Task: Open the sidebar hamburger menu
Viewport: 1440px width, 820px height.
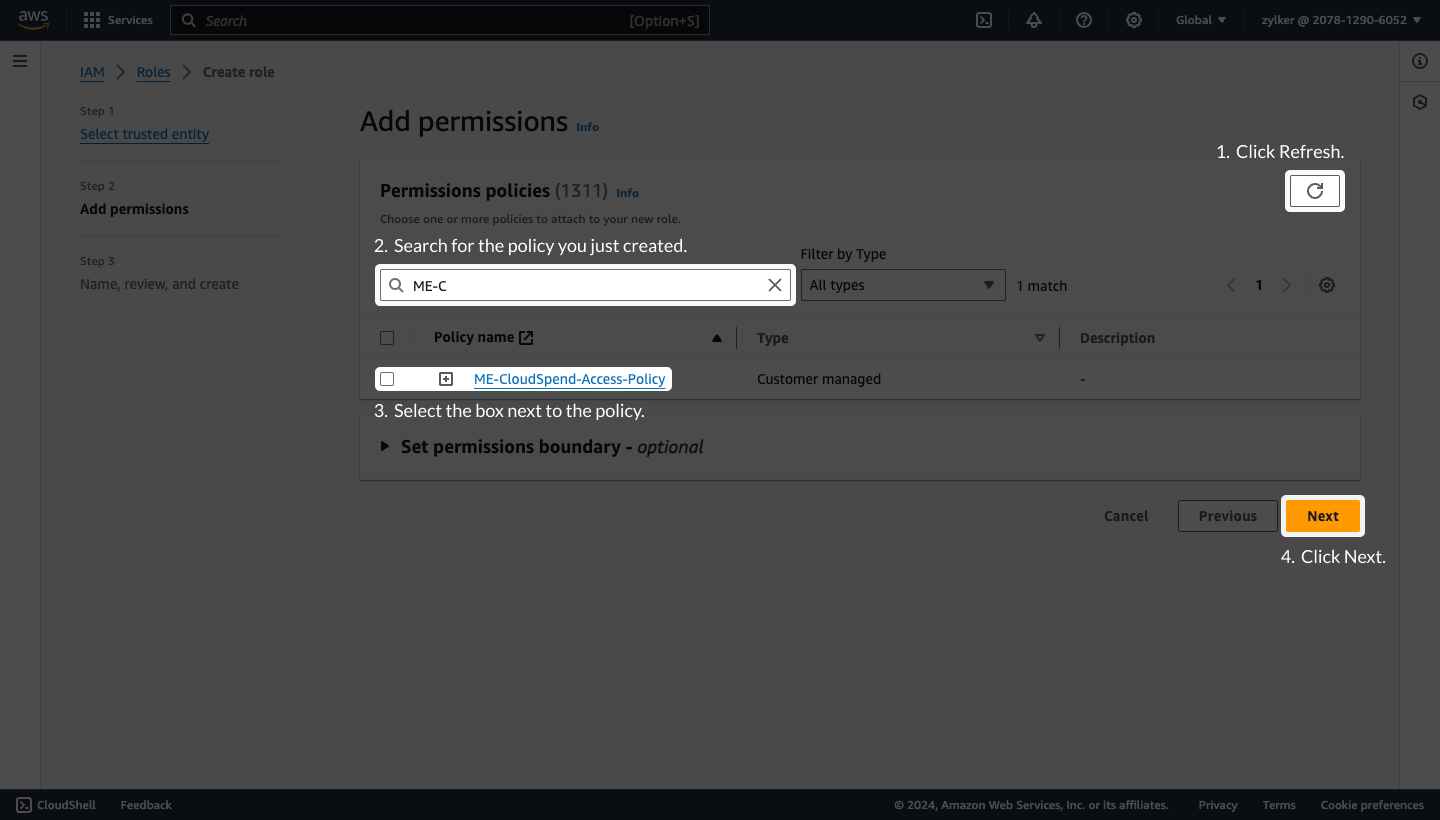Action: coord(19,61)
